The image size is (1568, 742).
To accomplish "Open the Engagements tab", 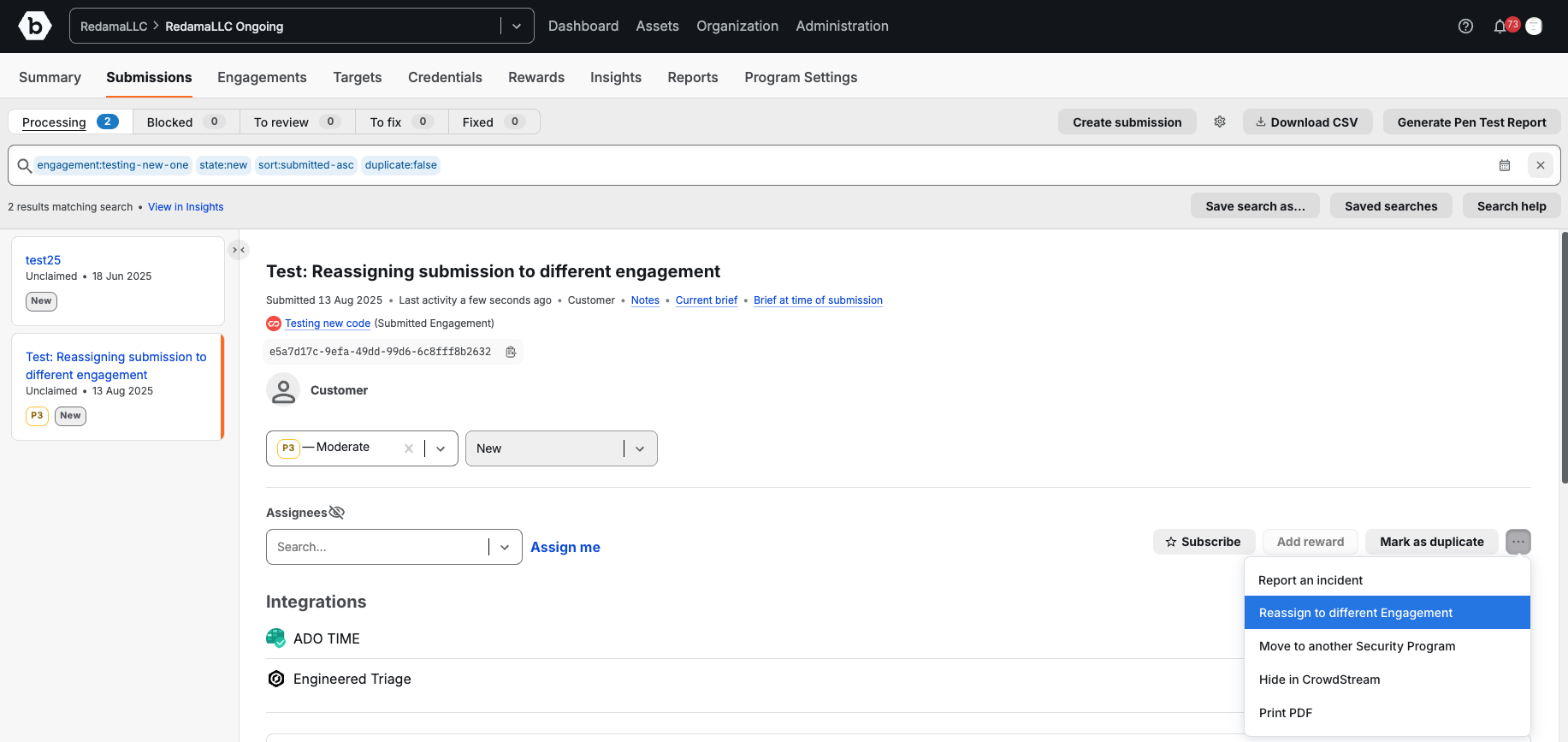I will pyautogui.click(x=262, y=77).
